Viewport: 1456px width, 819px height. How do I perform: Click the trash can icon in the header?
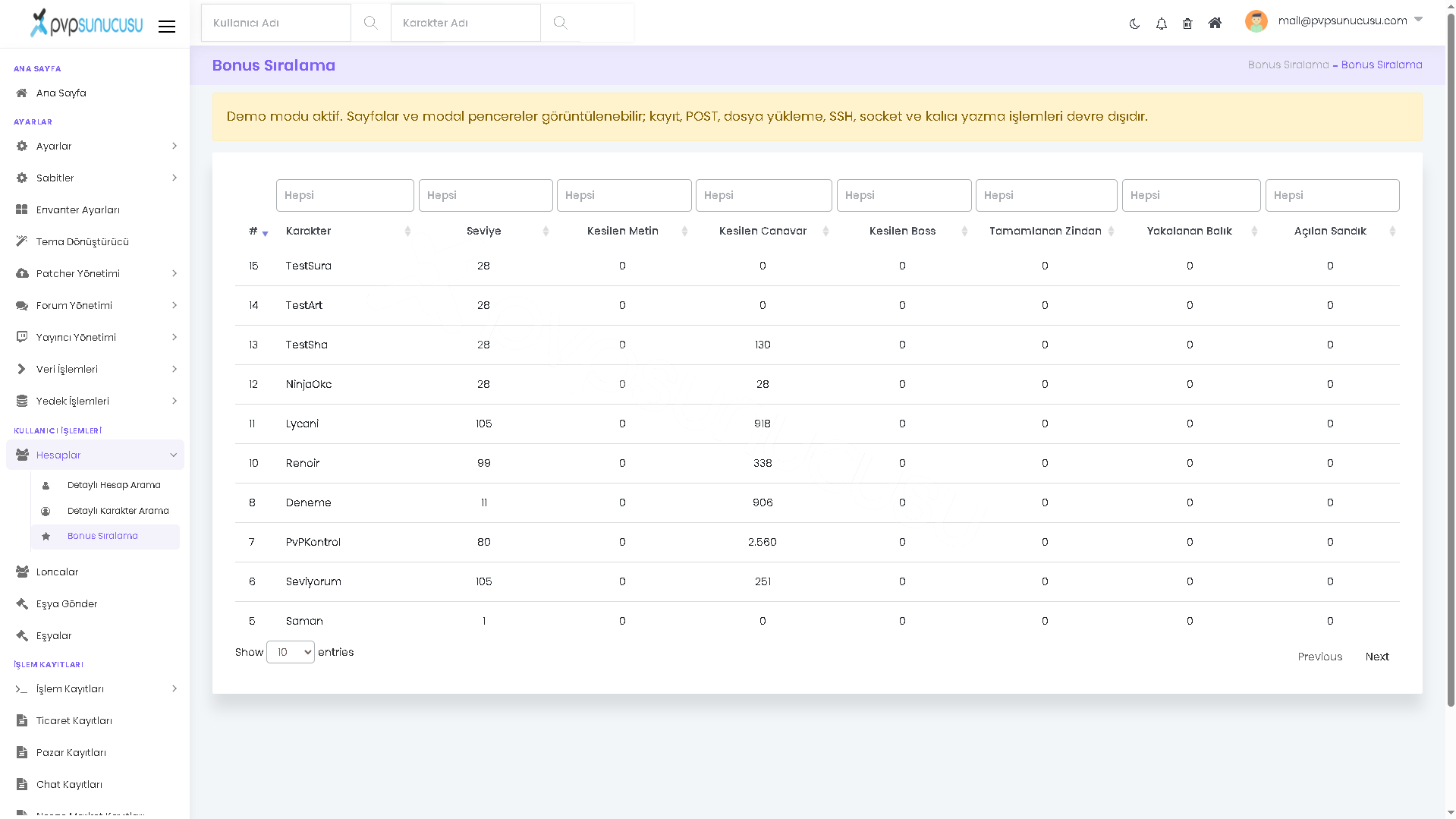[1187, 24]
